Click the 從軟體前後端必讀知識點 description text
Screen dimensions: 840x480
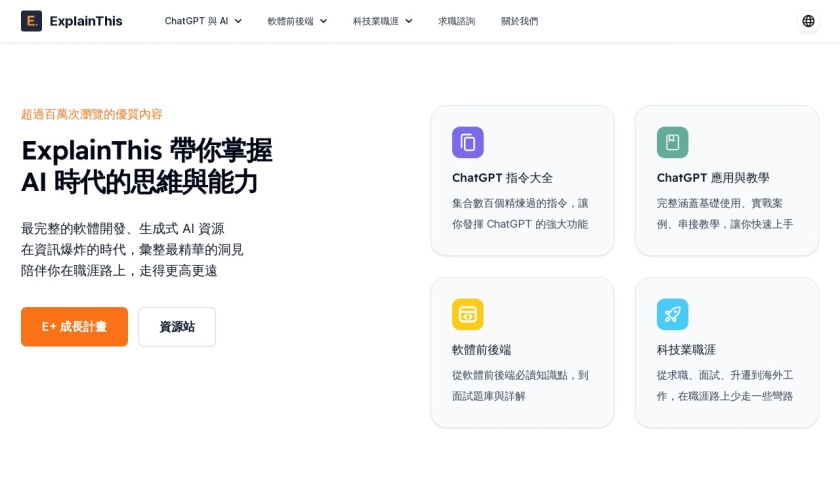click(520, 386)
